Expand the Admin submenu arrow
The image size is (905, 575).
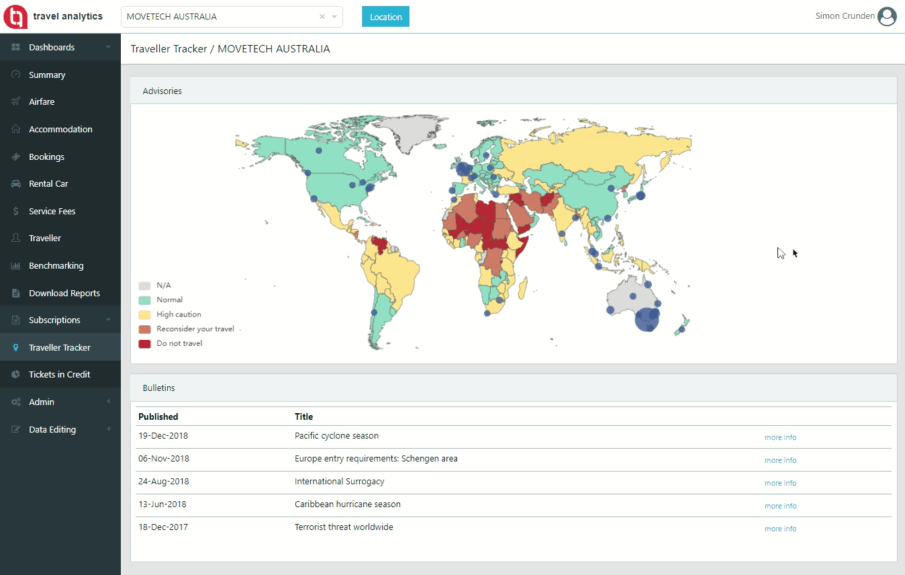(108, 402)
